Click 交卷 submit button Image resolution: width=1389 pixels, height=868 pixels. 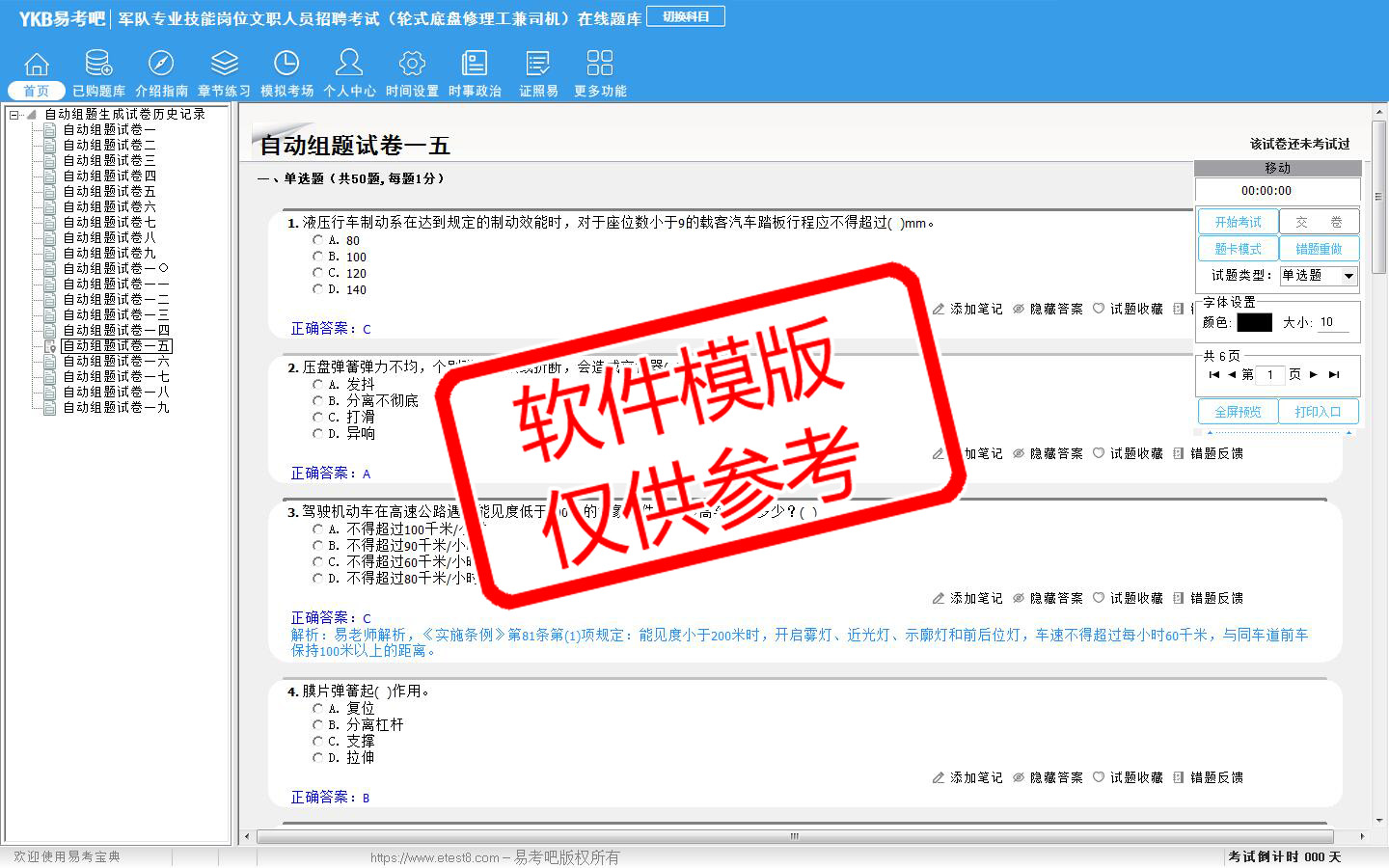coord(1319,222)
